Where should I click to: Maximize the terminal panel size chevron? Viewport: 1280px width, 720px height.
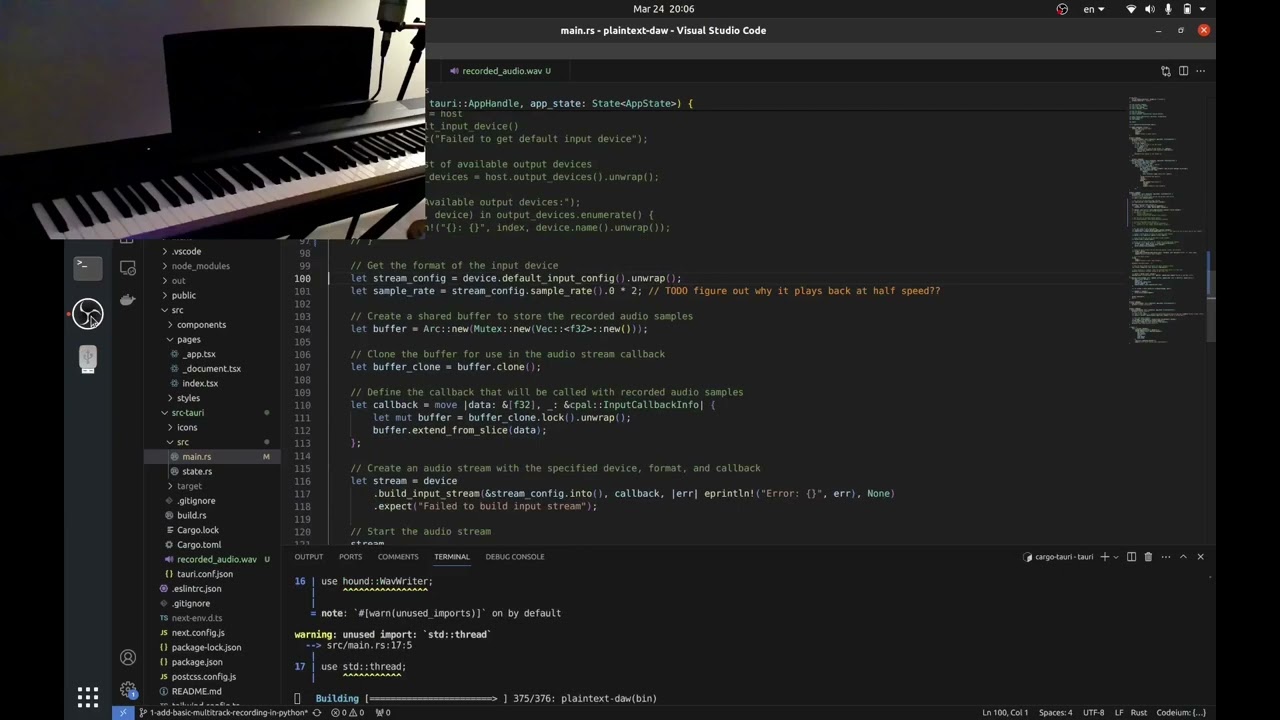(x=1183, y=557)
